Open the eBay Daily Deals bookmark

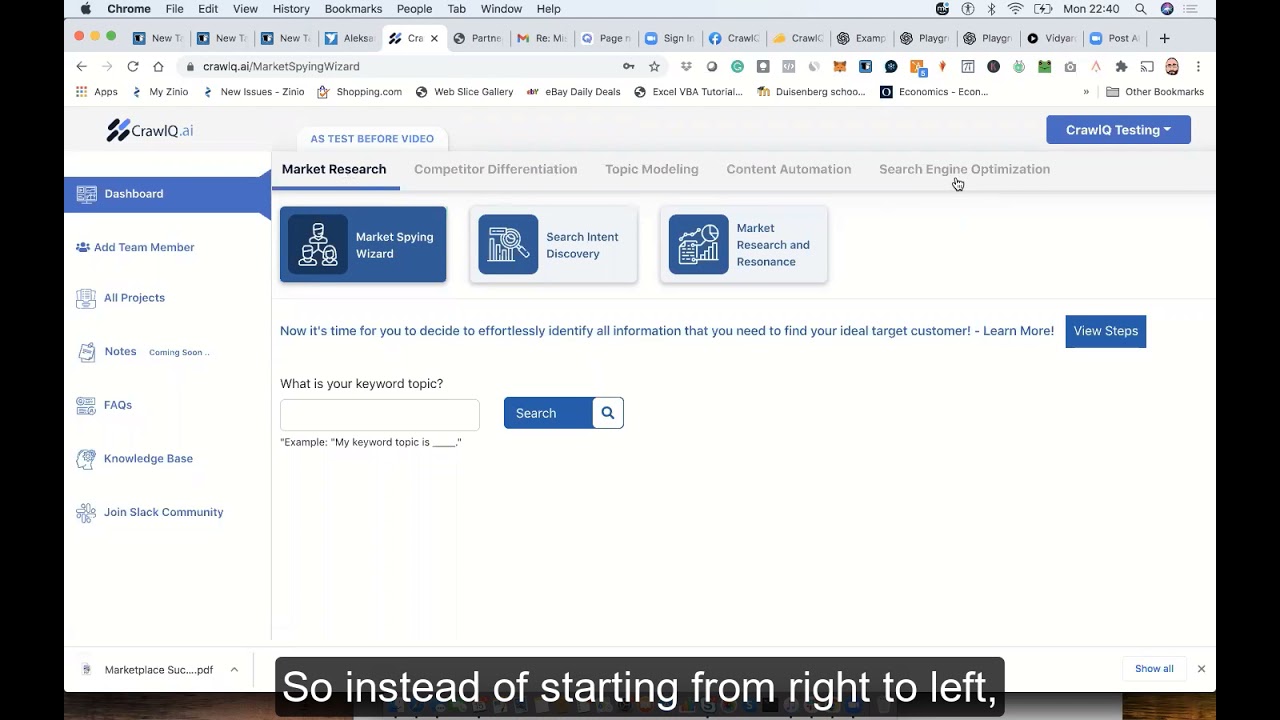click(574, 92)
